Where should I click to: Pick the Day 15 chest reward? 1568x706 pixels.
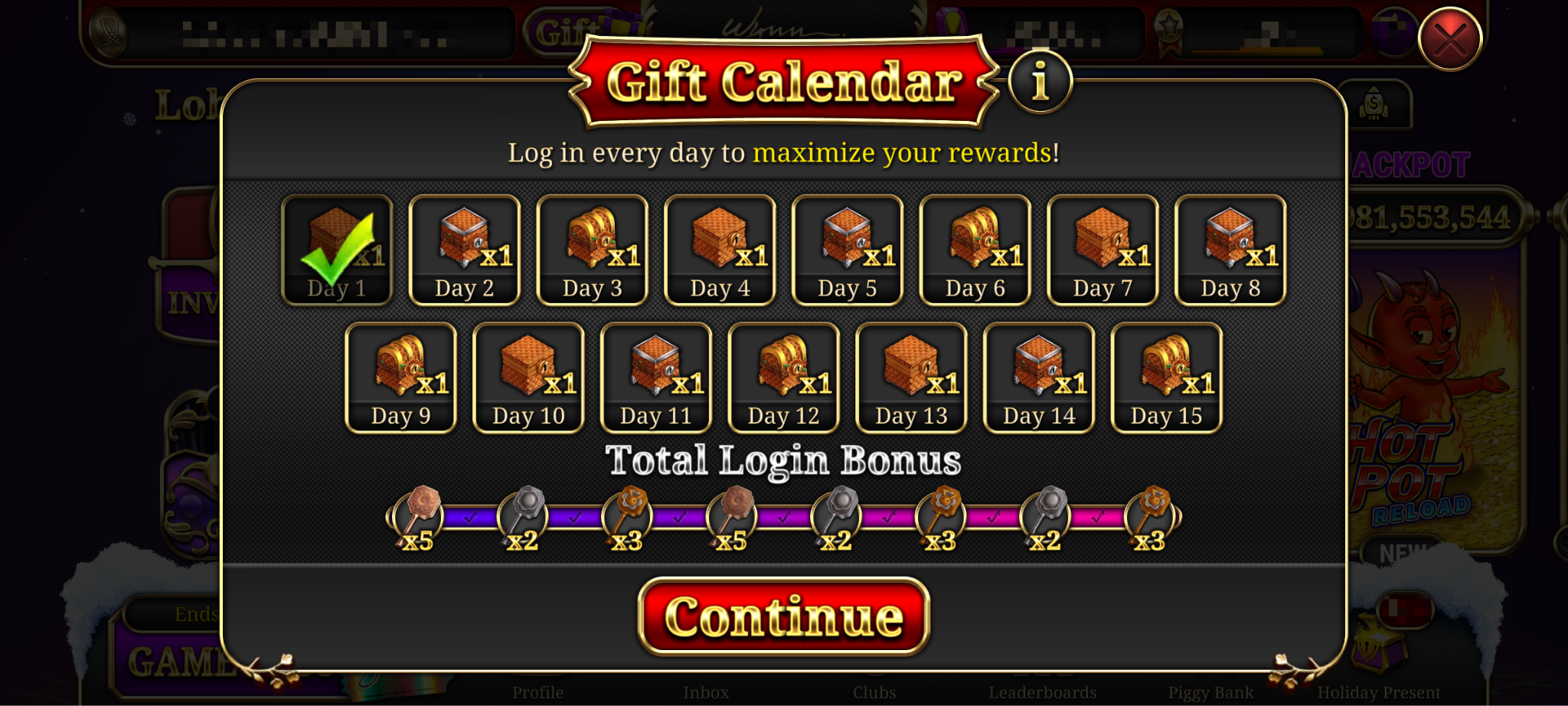(x=1167, y=378)
